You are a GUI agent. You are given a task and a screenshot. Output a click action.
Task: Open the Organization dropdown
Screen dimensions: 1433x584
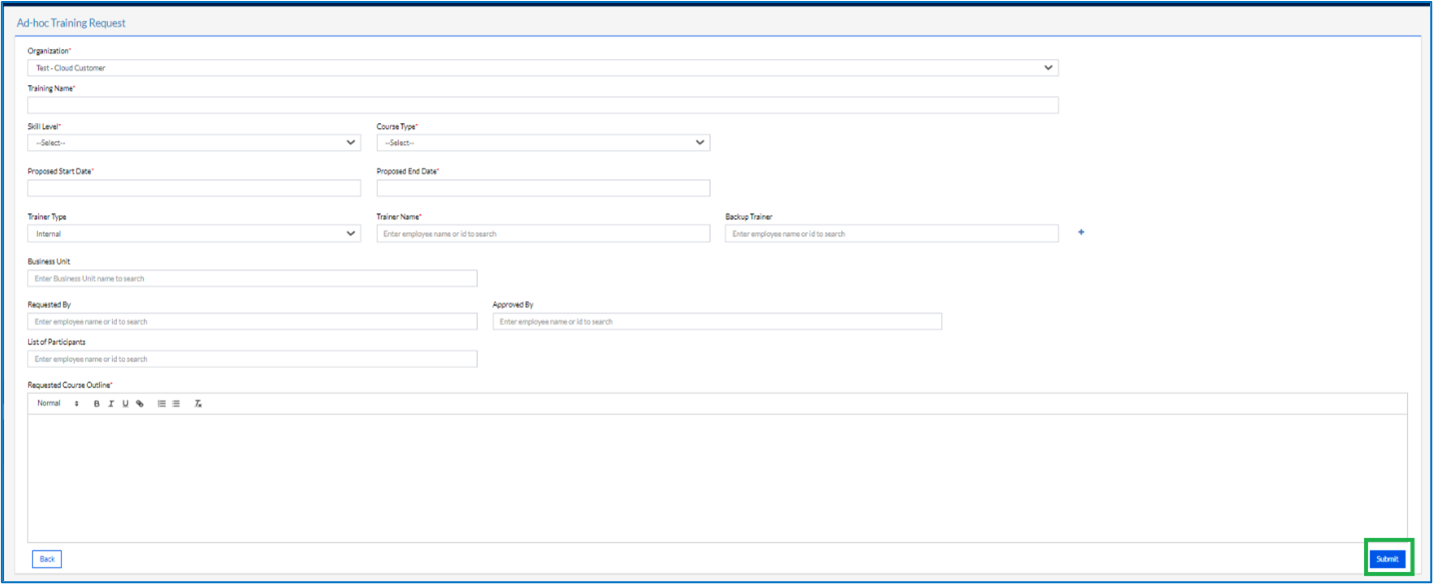543,68
